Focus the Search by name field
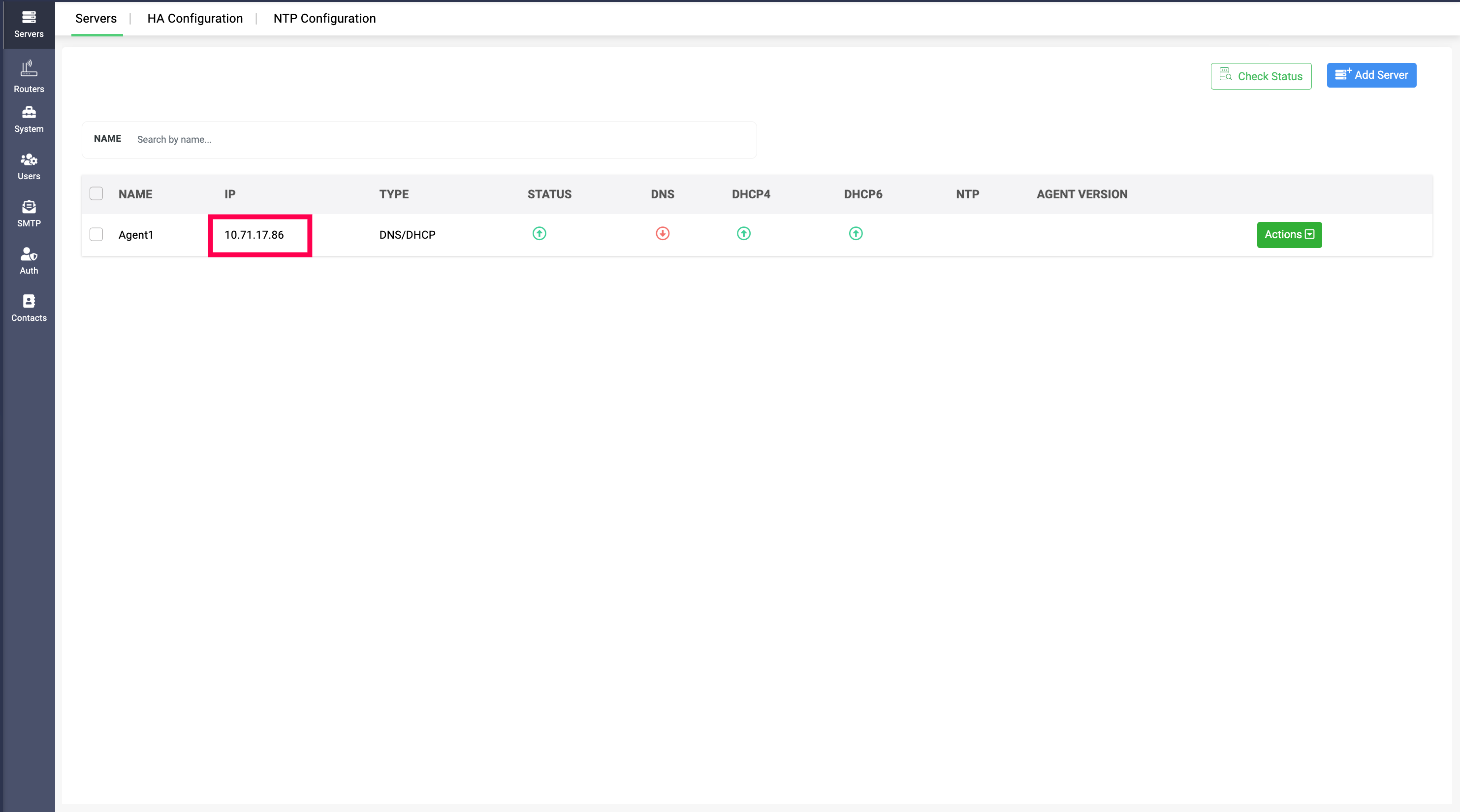Image resolution: width=1460 pixels, height=812 pixels. pos(442,139)
